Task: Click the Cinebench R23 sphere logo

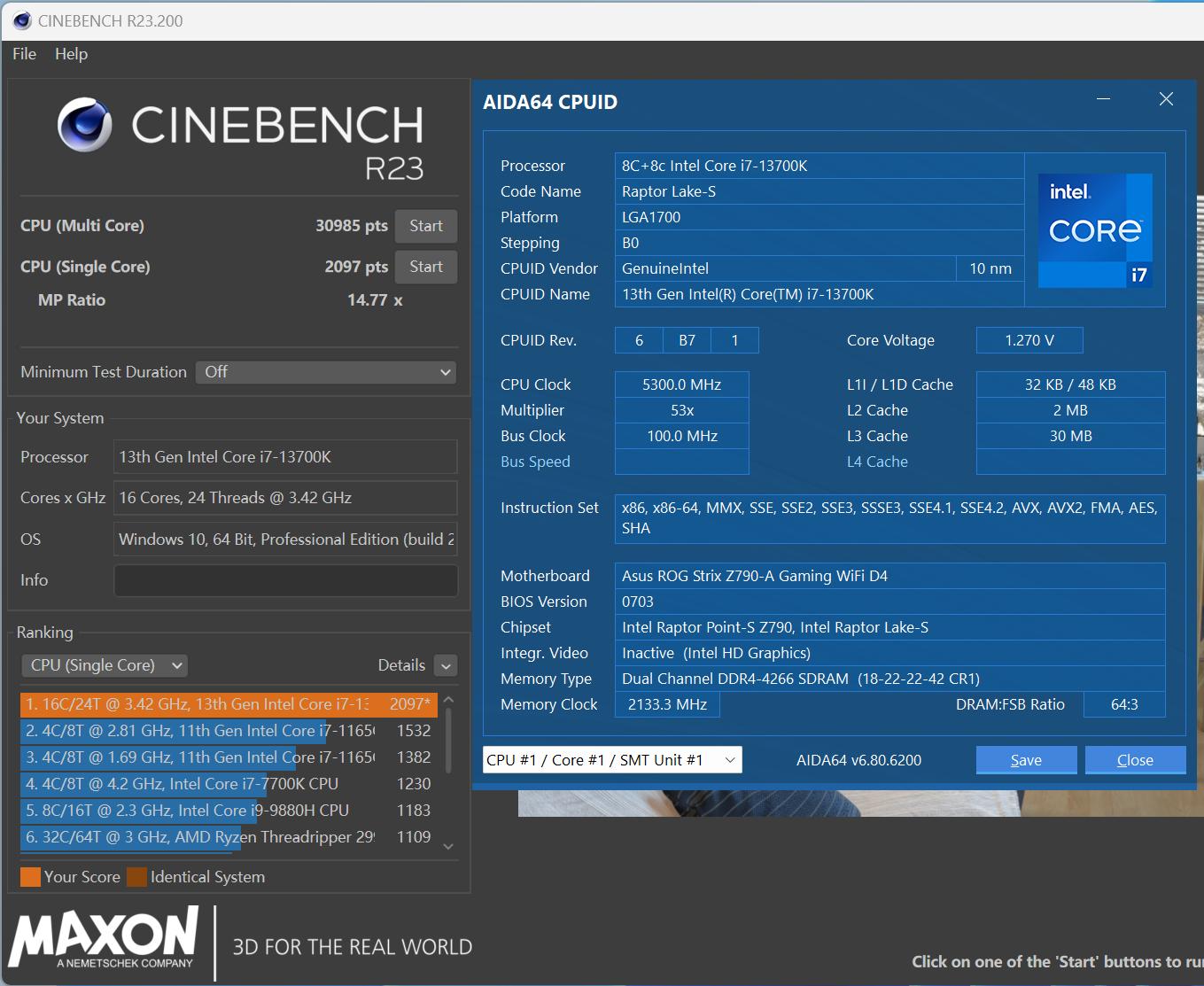Action: 85,125
